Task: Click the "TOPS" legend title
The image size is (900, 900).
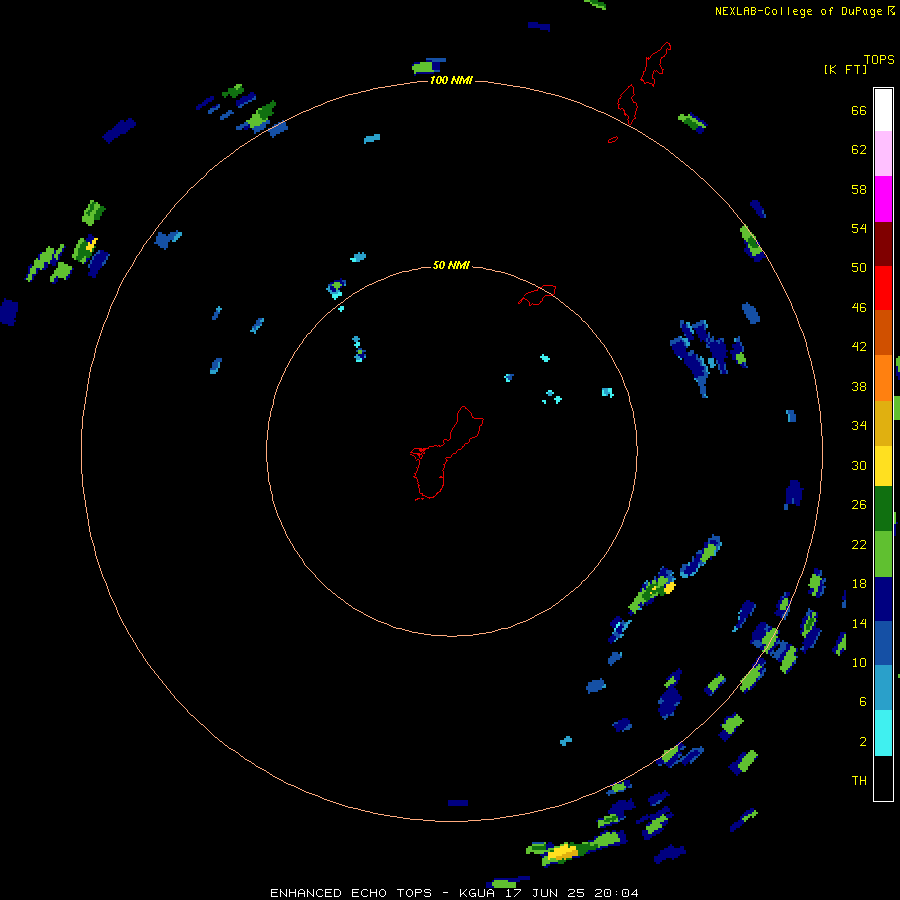Action: 879,60
